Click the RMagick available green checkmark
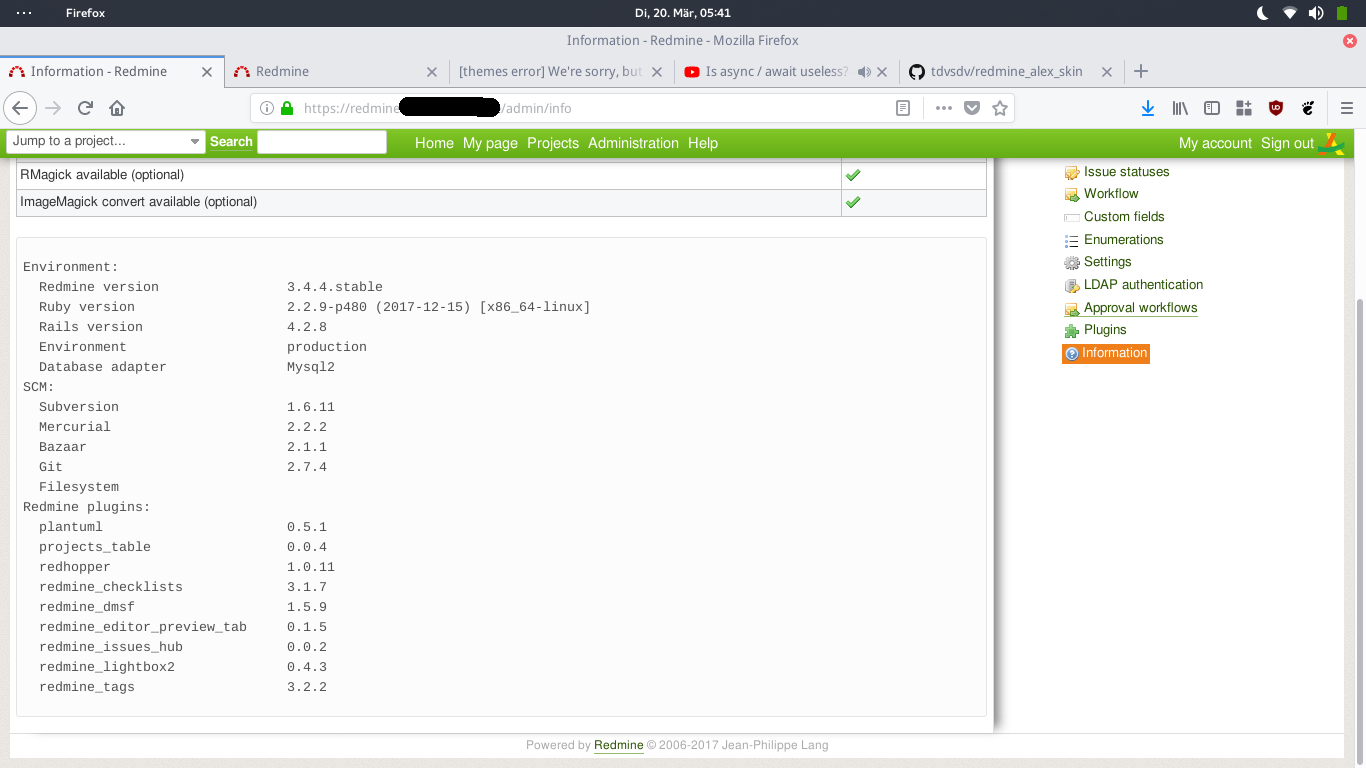 [x=853, y=175]
